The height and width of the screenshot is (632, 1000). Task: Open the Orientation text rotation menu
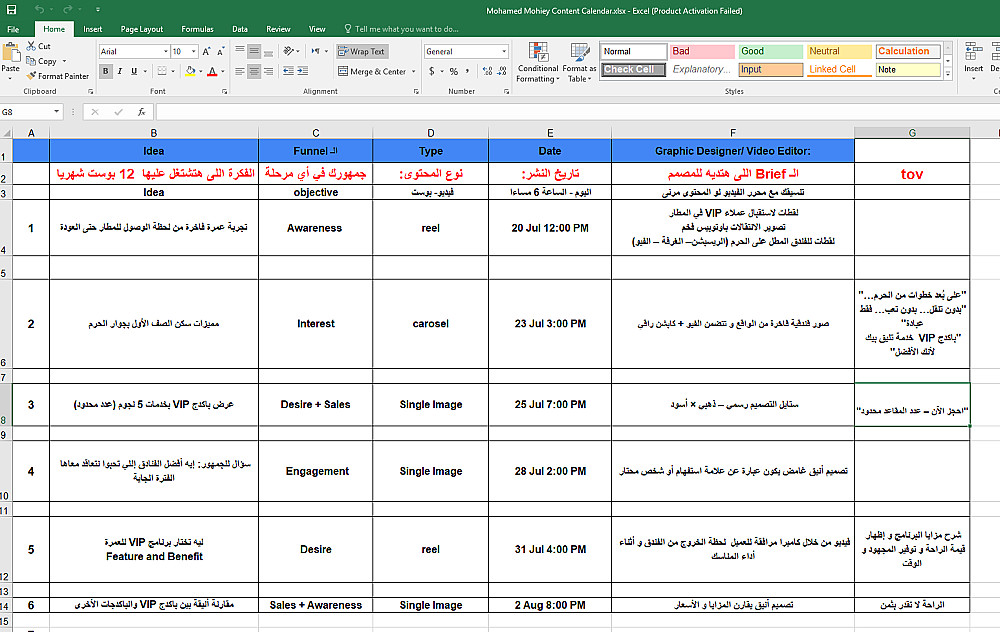click(x=291, y=52)
